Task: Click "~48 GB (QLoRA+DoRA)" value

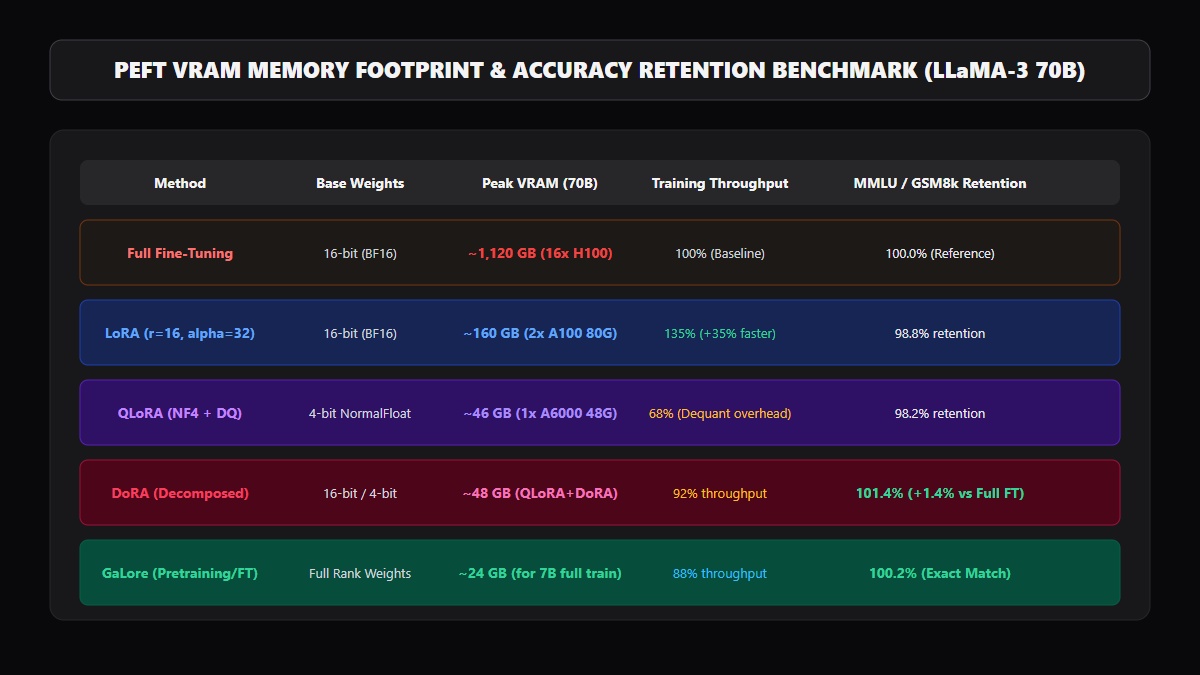Action: (540, 493)
